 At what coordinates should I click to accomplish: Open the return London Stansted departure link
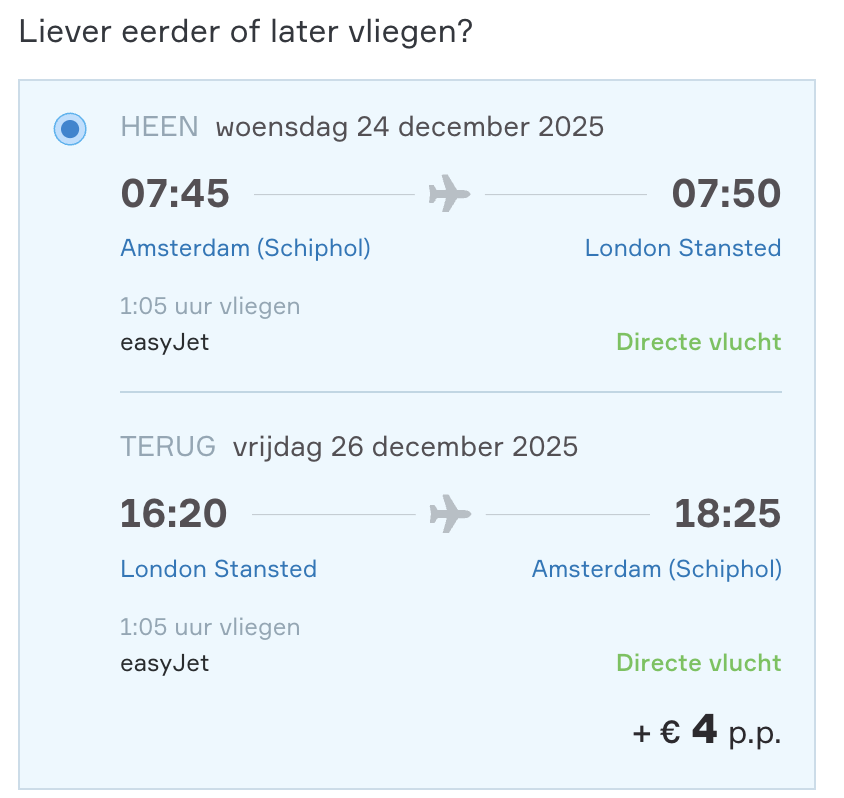pyautogui.click(x=218, y=569)
